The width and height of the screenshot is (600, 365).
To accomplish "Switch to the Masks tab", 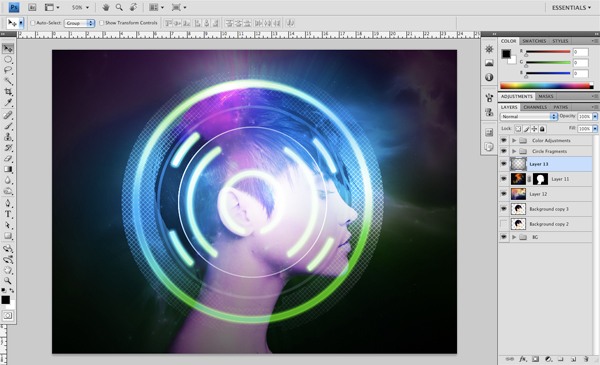I will tap(546, 96).
